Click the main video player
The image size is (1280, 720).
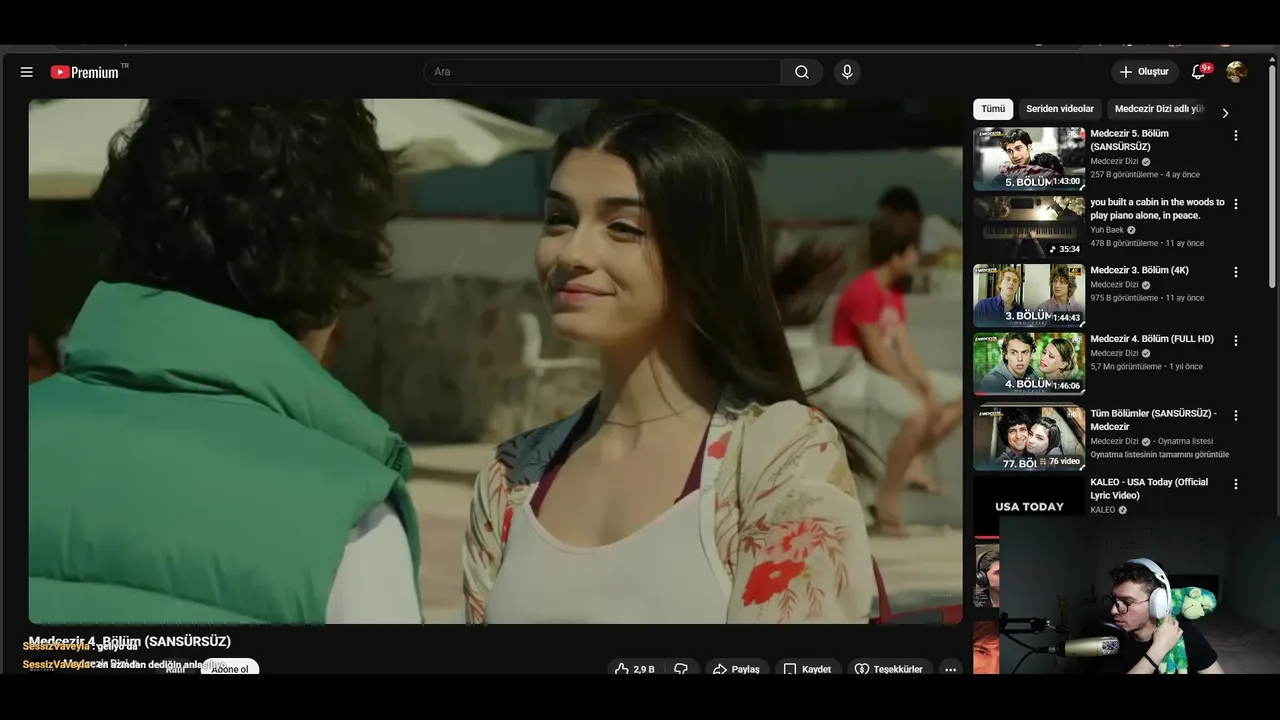[495, 361]
